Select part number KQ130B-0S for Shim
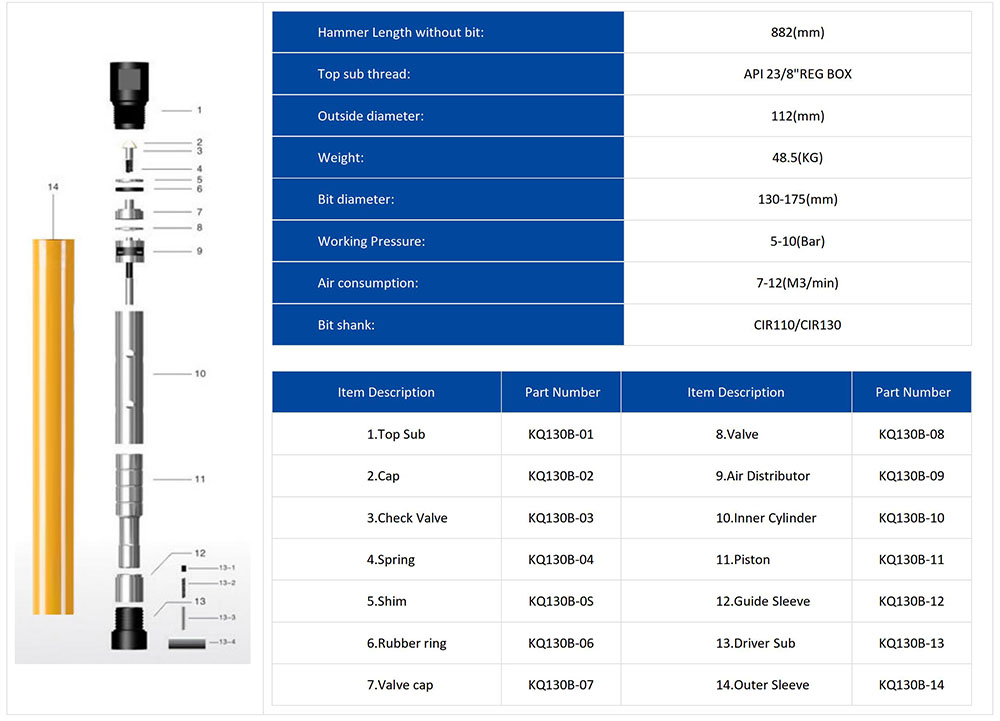This screenshot has height=721, width=1000. (x=560, y=602)
